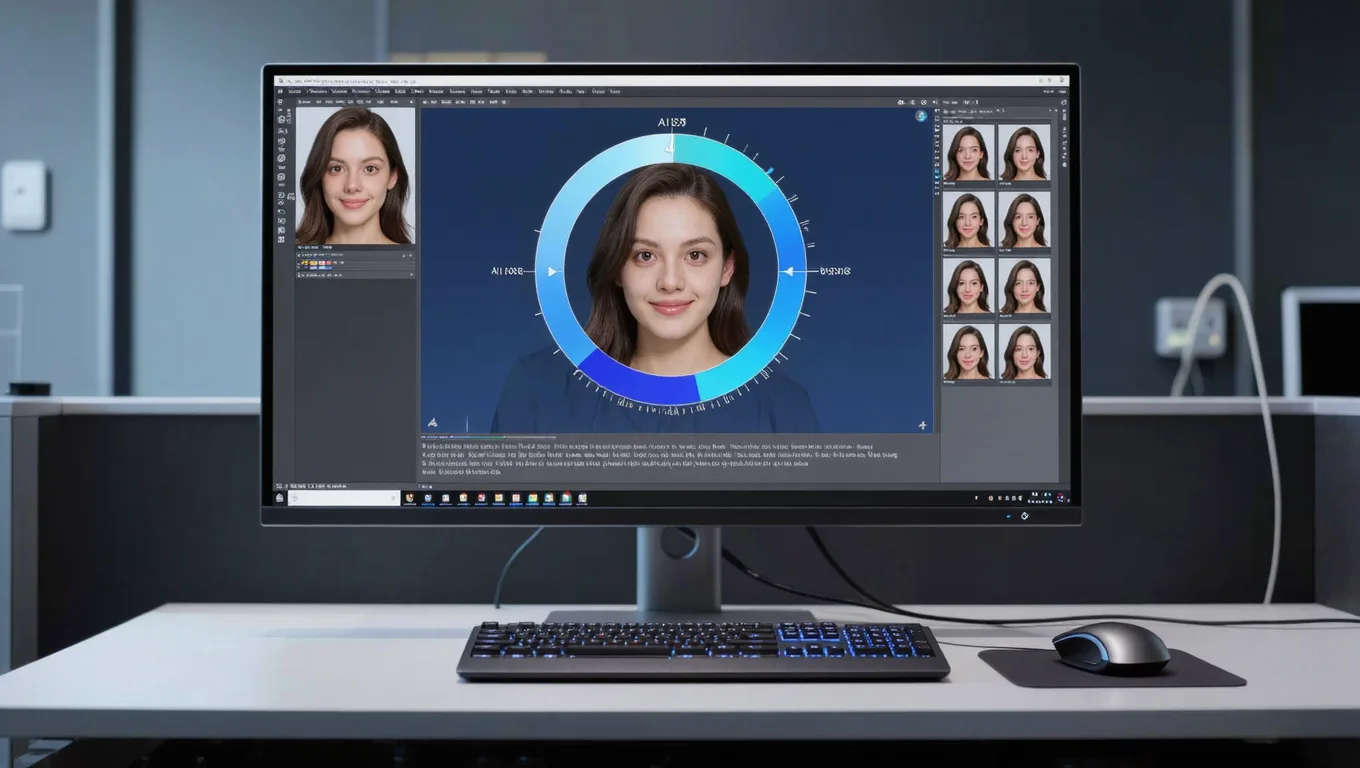Click the arrow marker on the ring's right side
Viewport: 1360px width, 768px height.
coord(789,271)
